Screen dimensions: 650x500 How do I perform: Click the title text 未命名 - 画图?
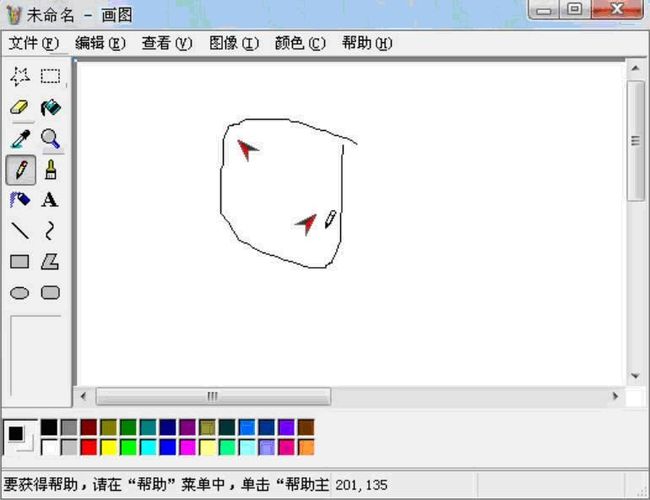coord(80,15)
